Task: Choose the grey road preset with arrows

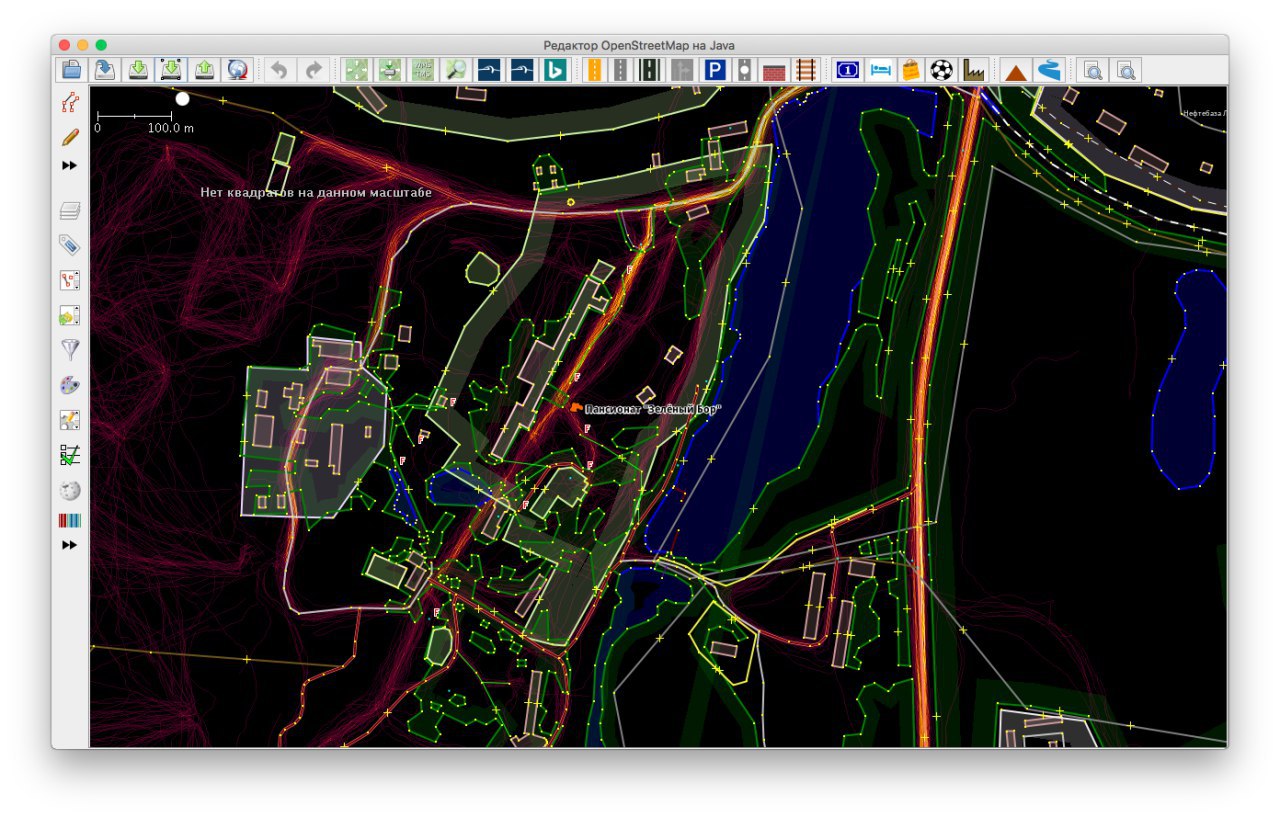Action: (683, 69)
